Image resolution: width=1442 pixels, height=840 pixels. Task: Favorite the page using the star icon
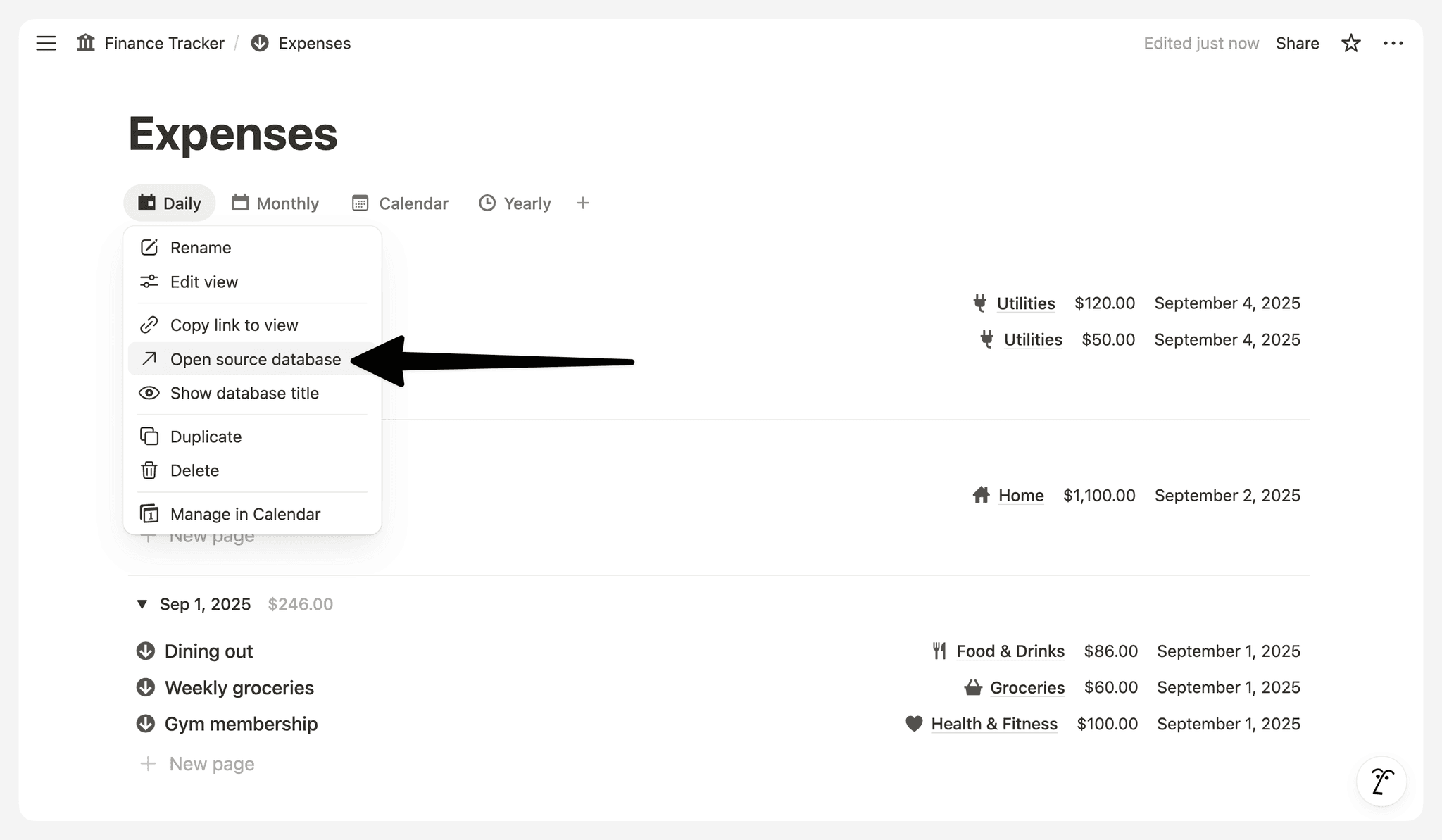1351,43
